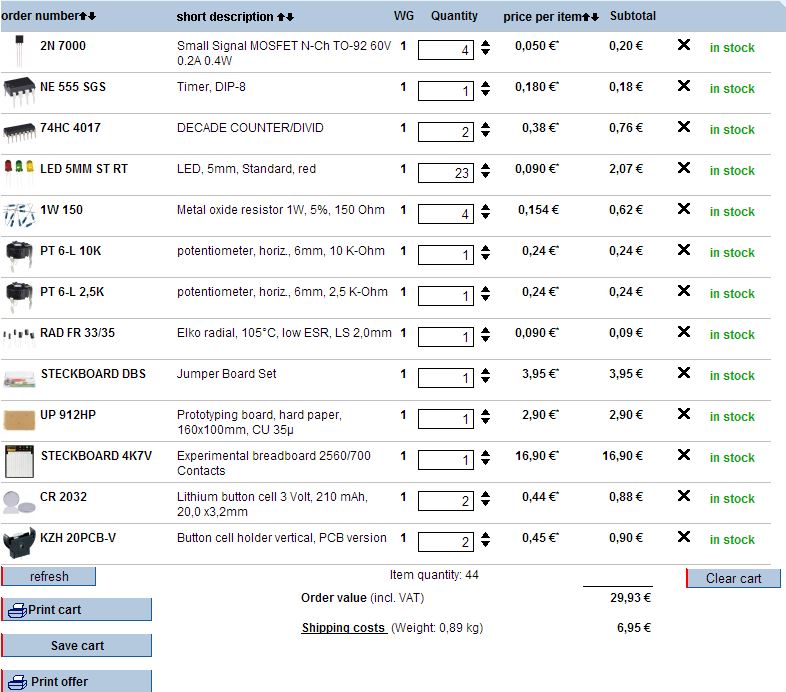Viewport: 786px width, 692px height.
Task: Open the Shipping costs link
Action: pyautogui.click(x=344, y=628)
